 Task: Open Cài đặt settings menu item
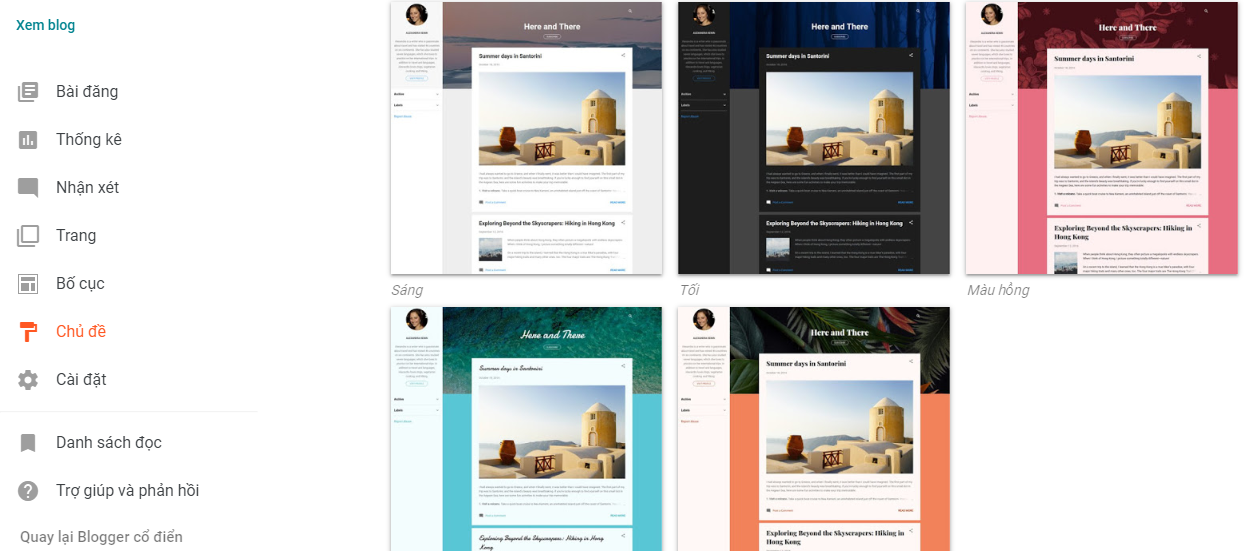[82, 380]
